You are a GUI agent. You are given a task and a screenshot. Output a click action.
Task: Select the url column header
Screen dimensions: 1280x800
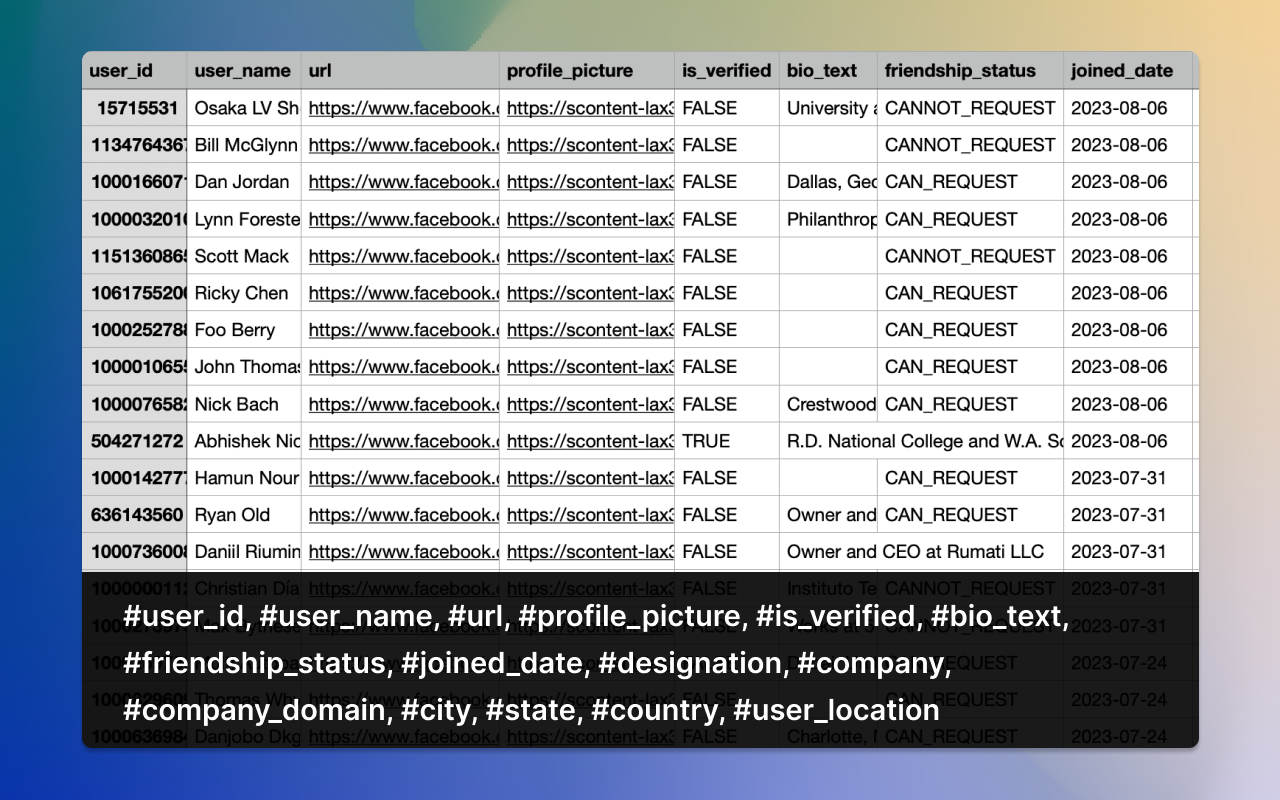point(400,70)
